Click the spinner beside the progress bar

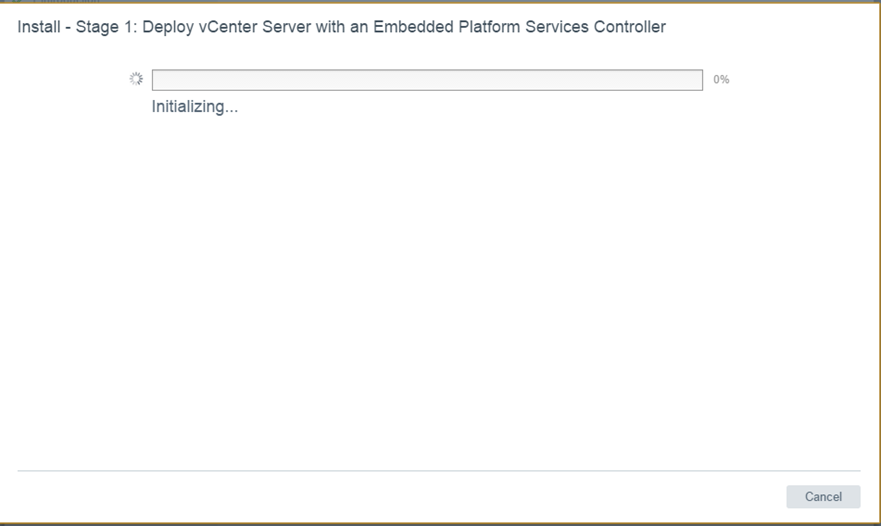click(x=136, y=79)
